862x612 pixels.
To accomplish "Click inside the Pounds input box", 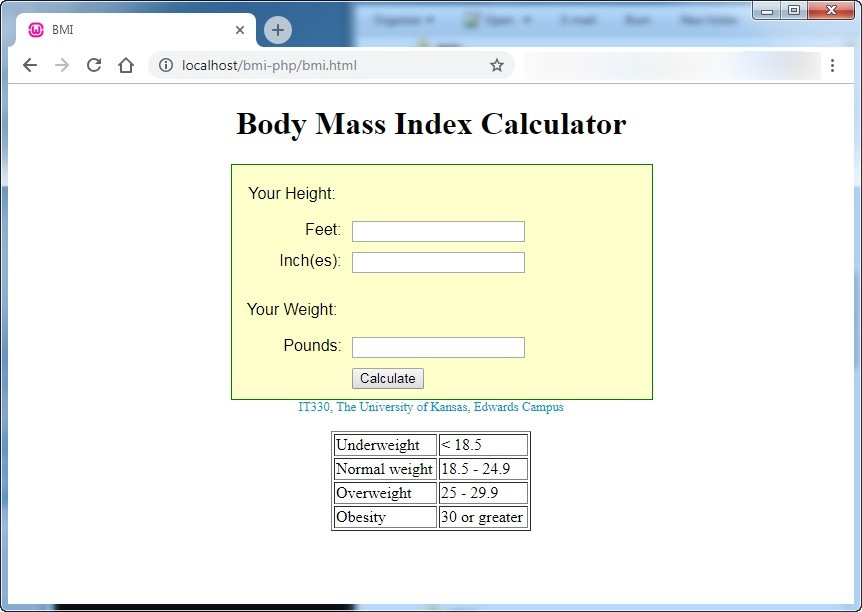I will click(438, 347).
